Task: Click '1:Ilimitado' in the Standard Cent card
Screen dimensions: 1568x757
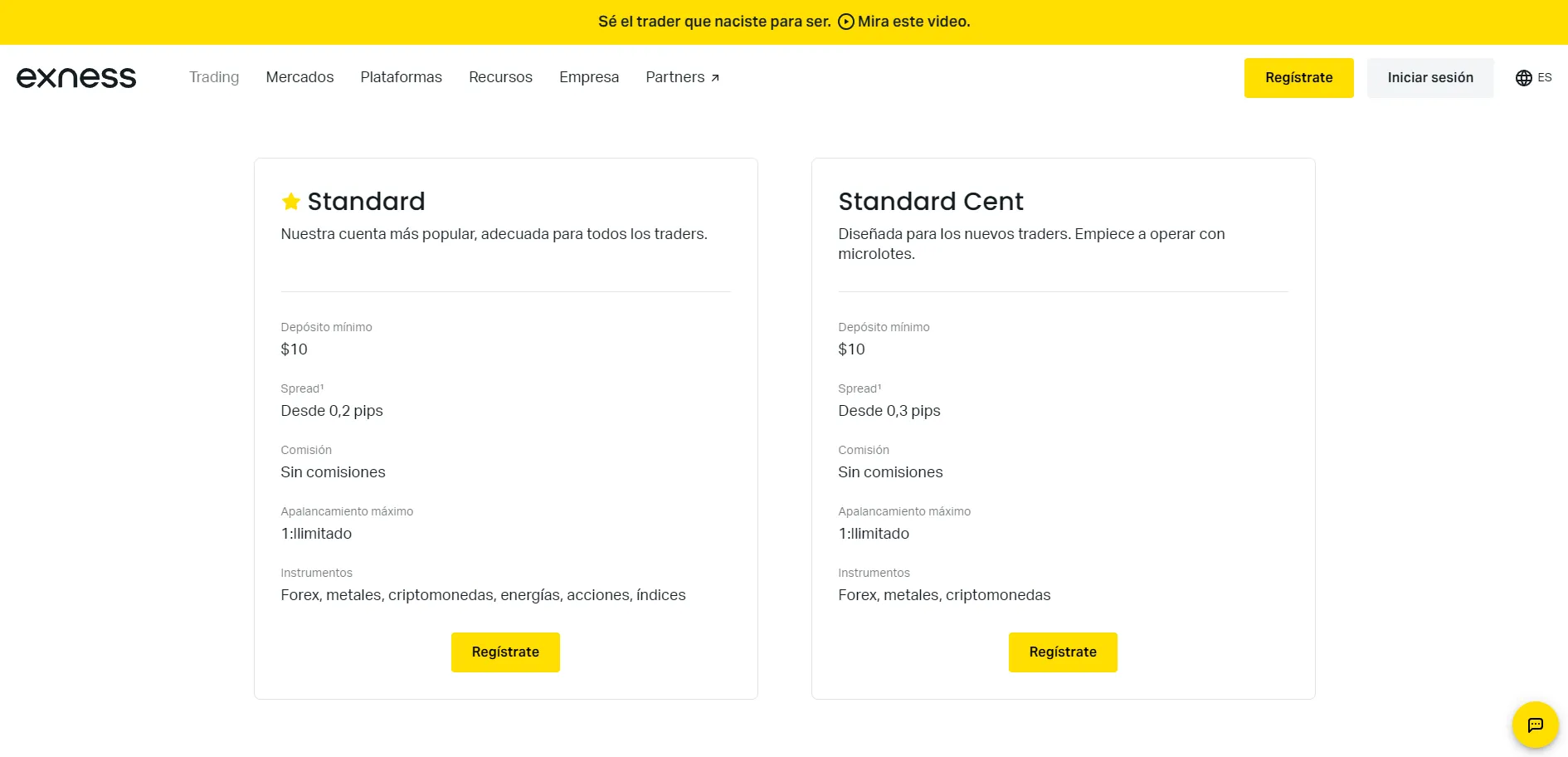Action: coord(874,534)
